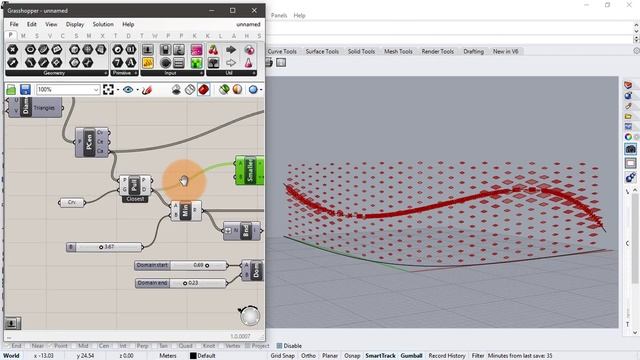The height and width of the screenshot is (360, 640).
Task: Click the Planar status bar button
Action: (329, 356)
